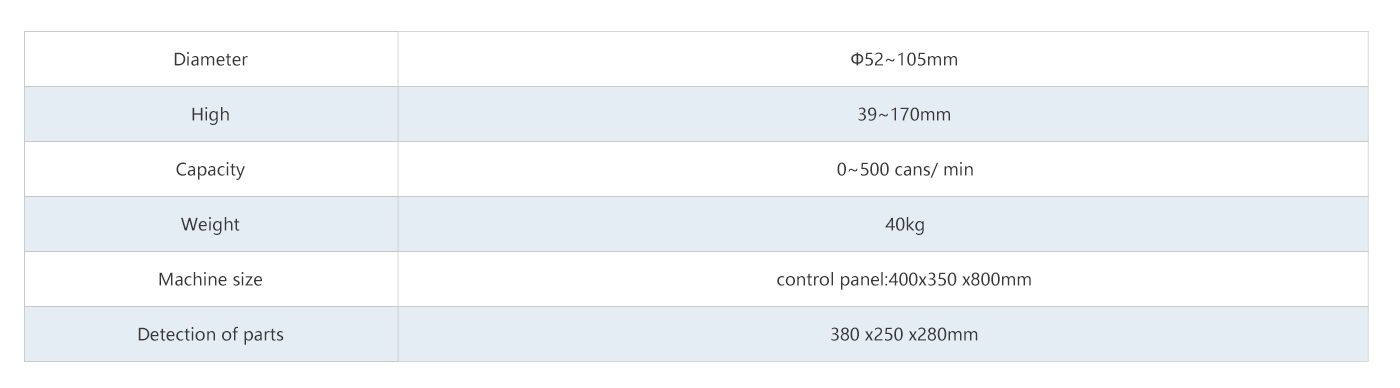Screen dimensions: 1400x388
Task: Select the Φ52~105mm value
Action: click(904, 60)
